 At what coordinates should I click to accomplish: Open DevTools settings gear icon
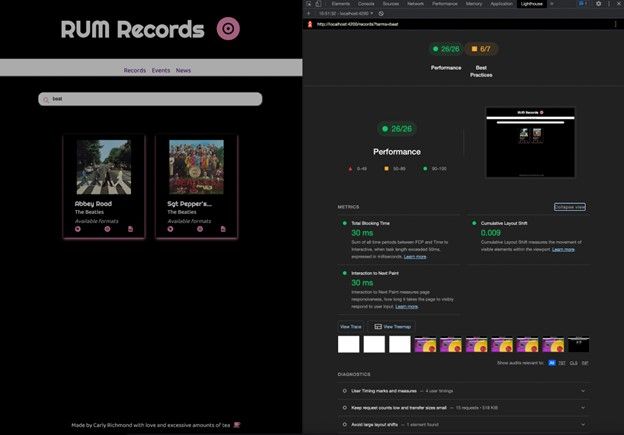(x=599, y=4)
